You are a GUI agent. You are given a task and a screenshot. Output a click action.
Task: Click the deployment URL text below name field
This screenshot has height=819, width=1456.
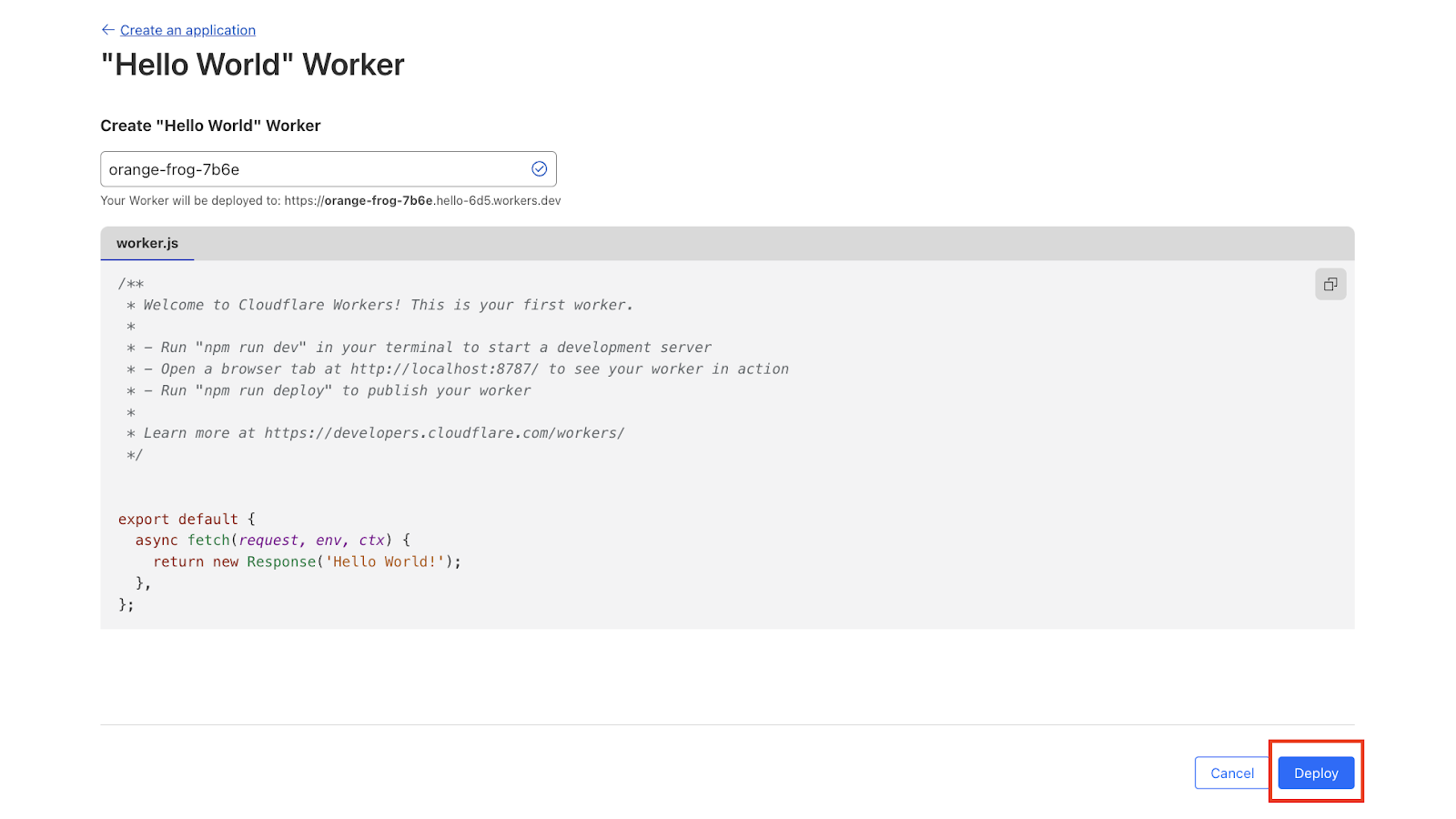point(330,200)
